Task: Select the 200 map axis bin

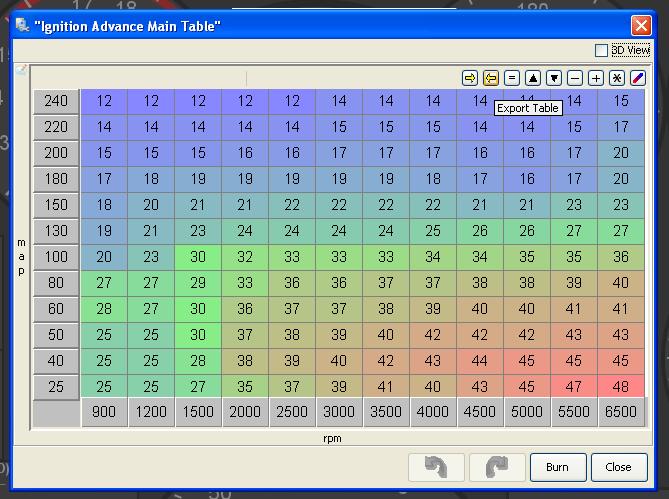Action: click(56, 153)
